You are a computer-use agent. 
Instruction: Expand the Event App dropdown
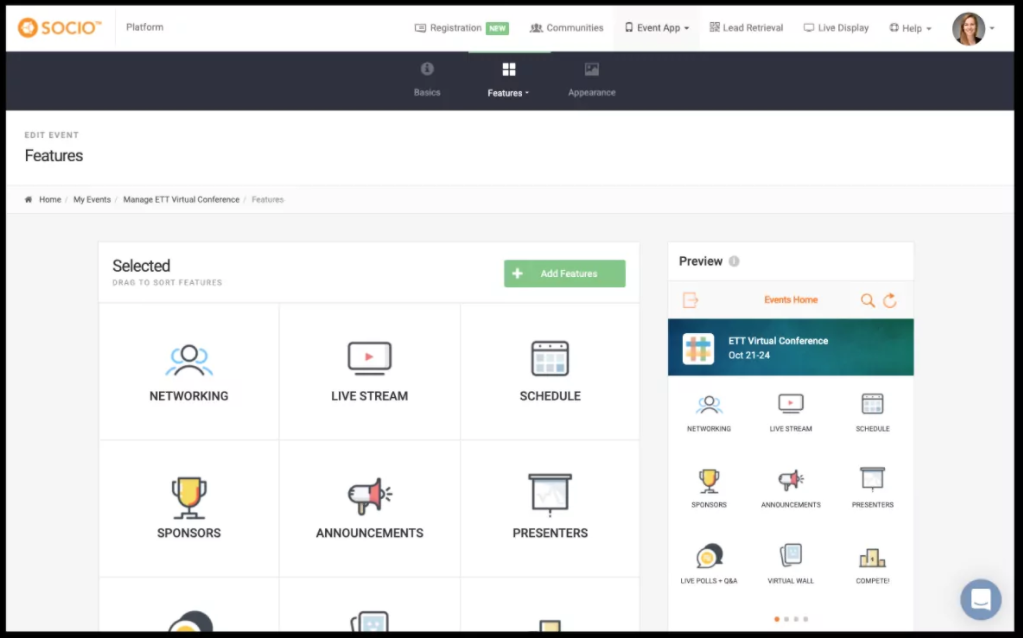pyautogui.click(x=656, y=28)
